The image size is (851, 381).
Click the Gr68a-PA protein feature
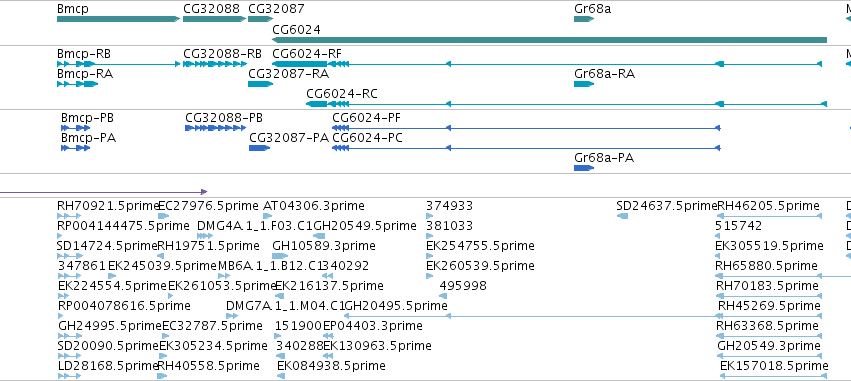coord(584,168)
